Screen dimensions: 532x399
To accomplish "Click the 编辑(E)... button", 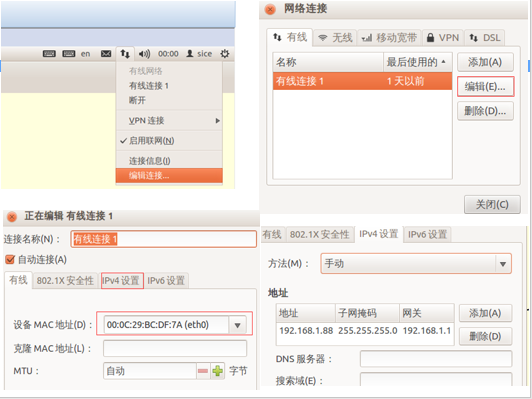I will coord(485,87).
